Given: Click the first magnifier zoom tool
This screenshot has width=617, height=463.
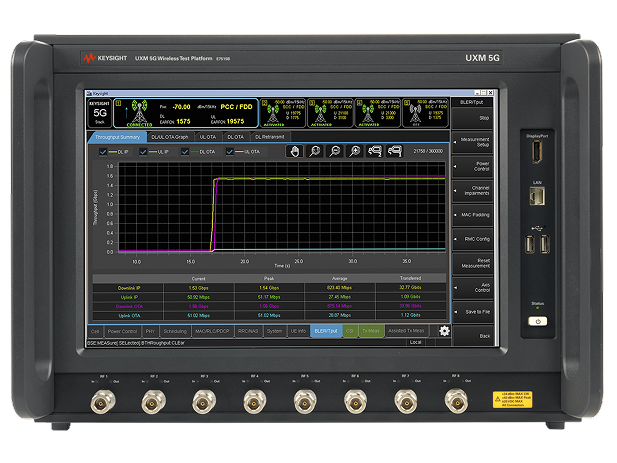Looking at the screenshot, I should (x=314, y=151).
